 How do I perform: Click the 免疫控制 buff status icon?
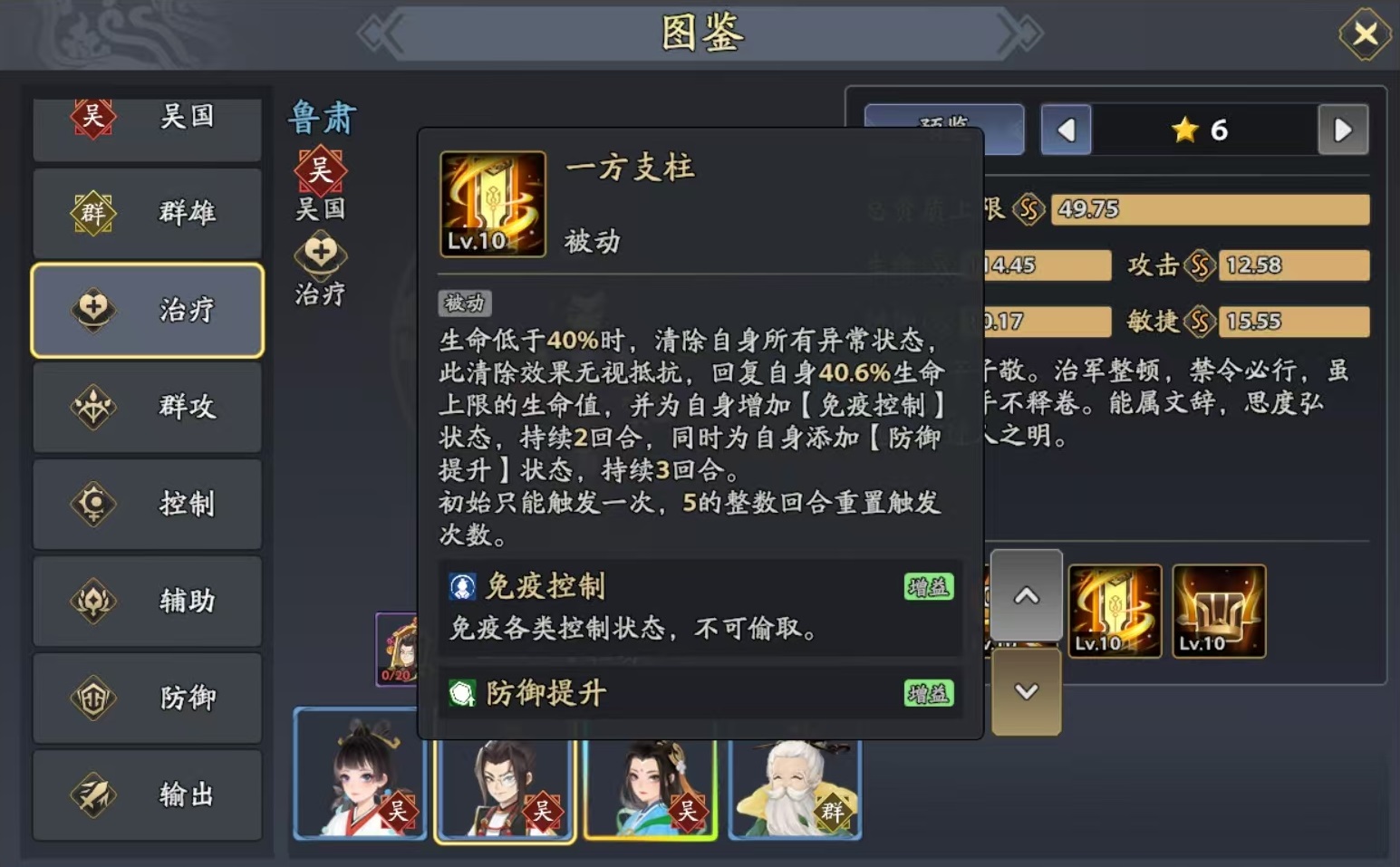(x=463, y=587)
